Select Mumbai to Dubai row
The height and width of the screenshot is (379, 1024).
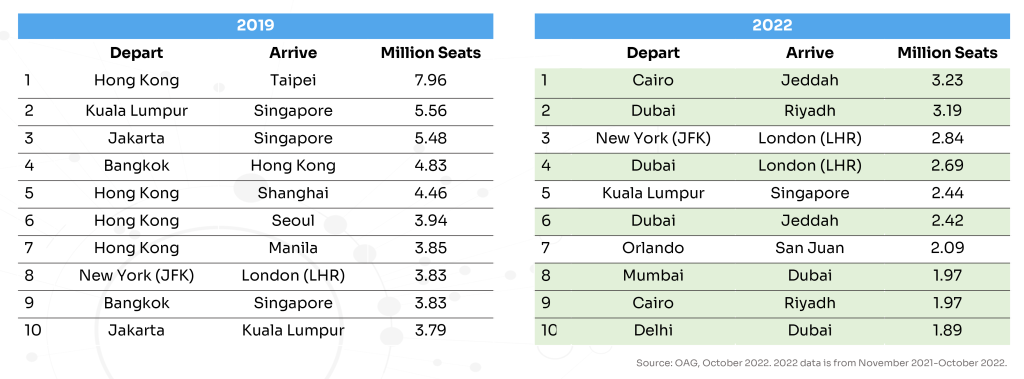pyautogui.click(x=772, y=276)
